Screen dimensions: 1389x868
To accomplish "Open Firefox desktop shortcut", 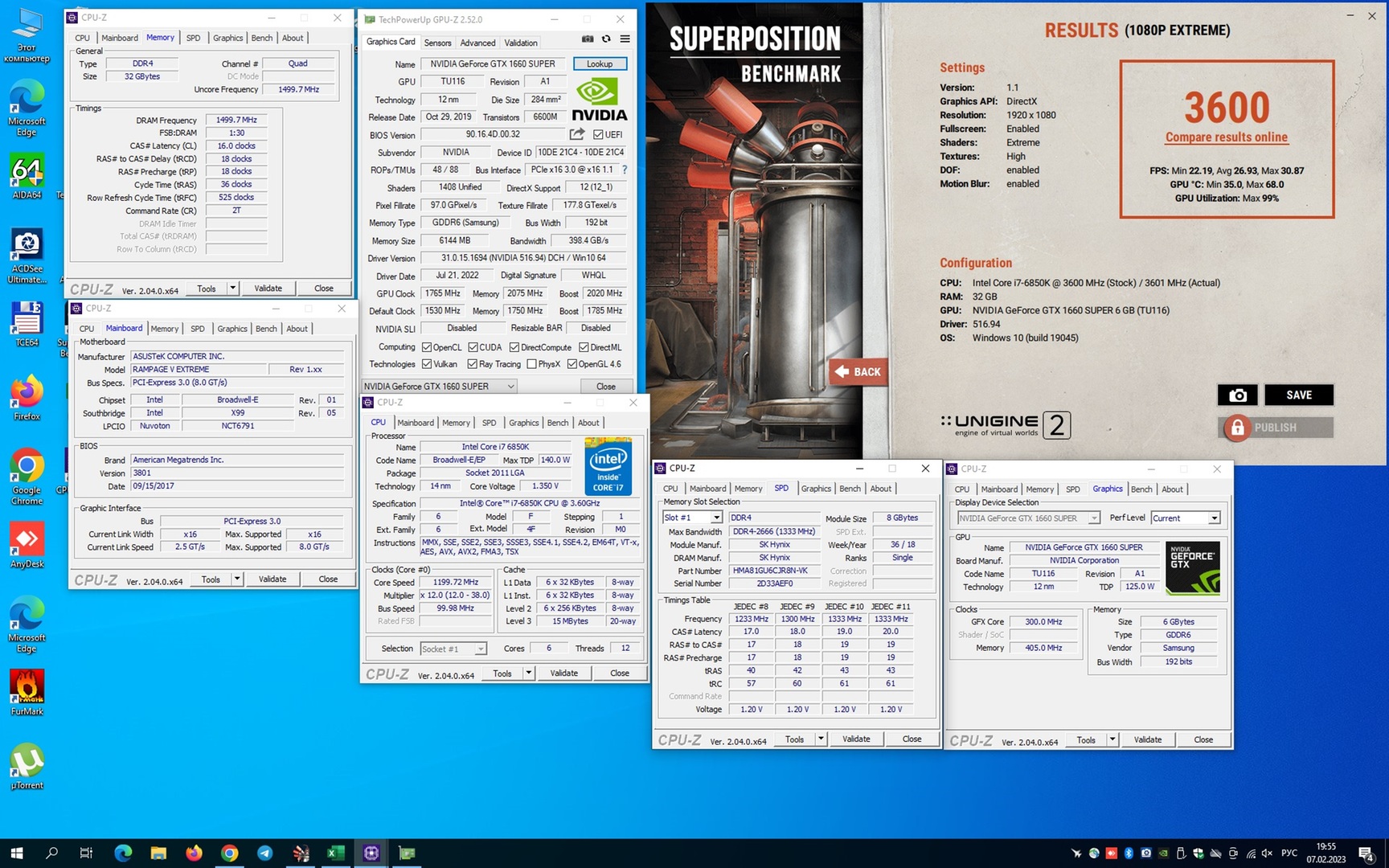I will [x=27, y=399].
